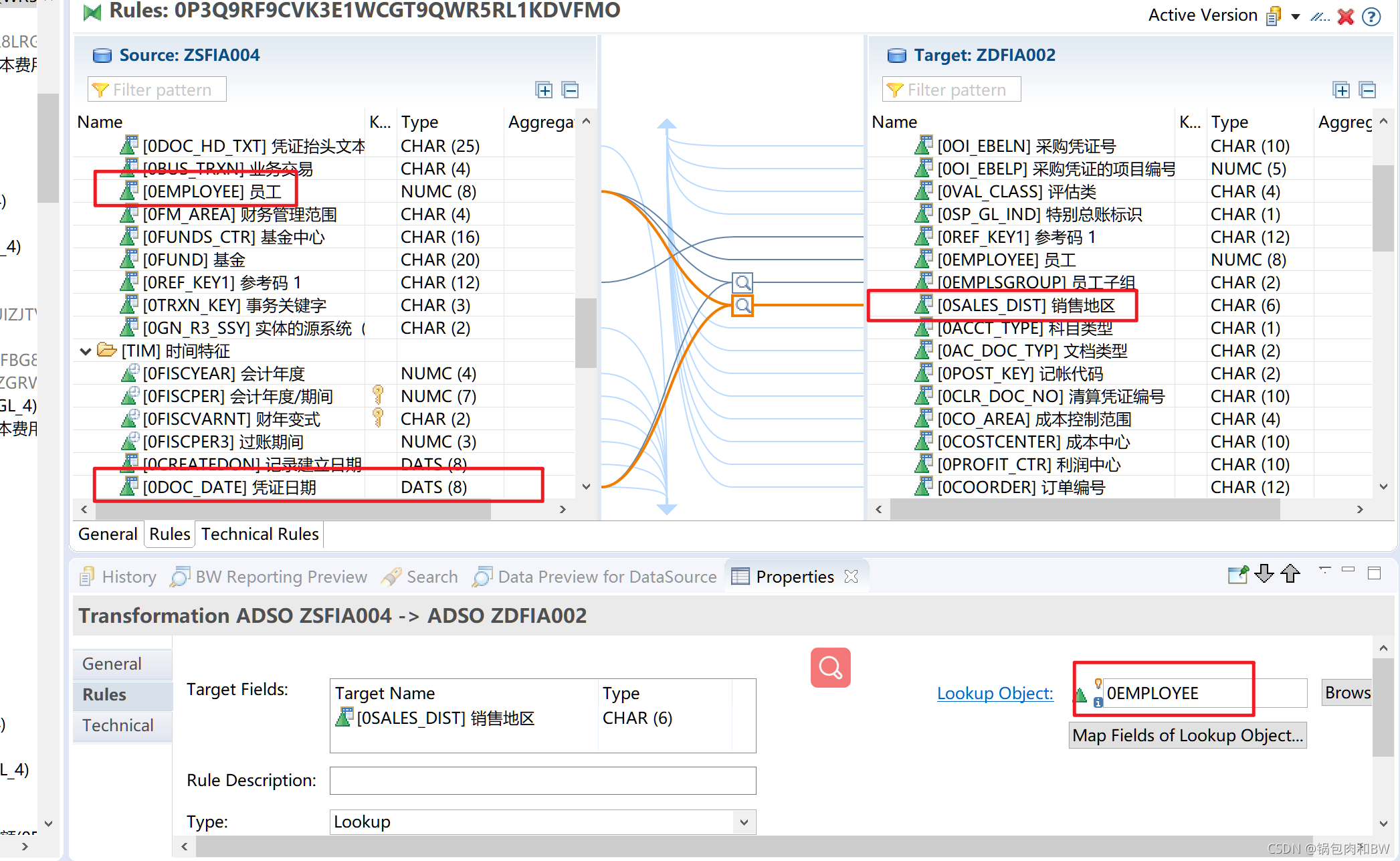Pin the Properties view to selection
Screen dimensions: 1400x861
[1237, 574]
